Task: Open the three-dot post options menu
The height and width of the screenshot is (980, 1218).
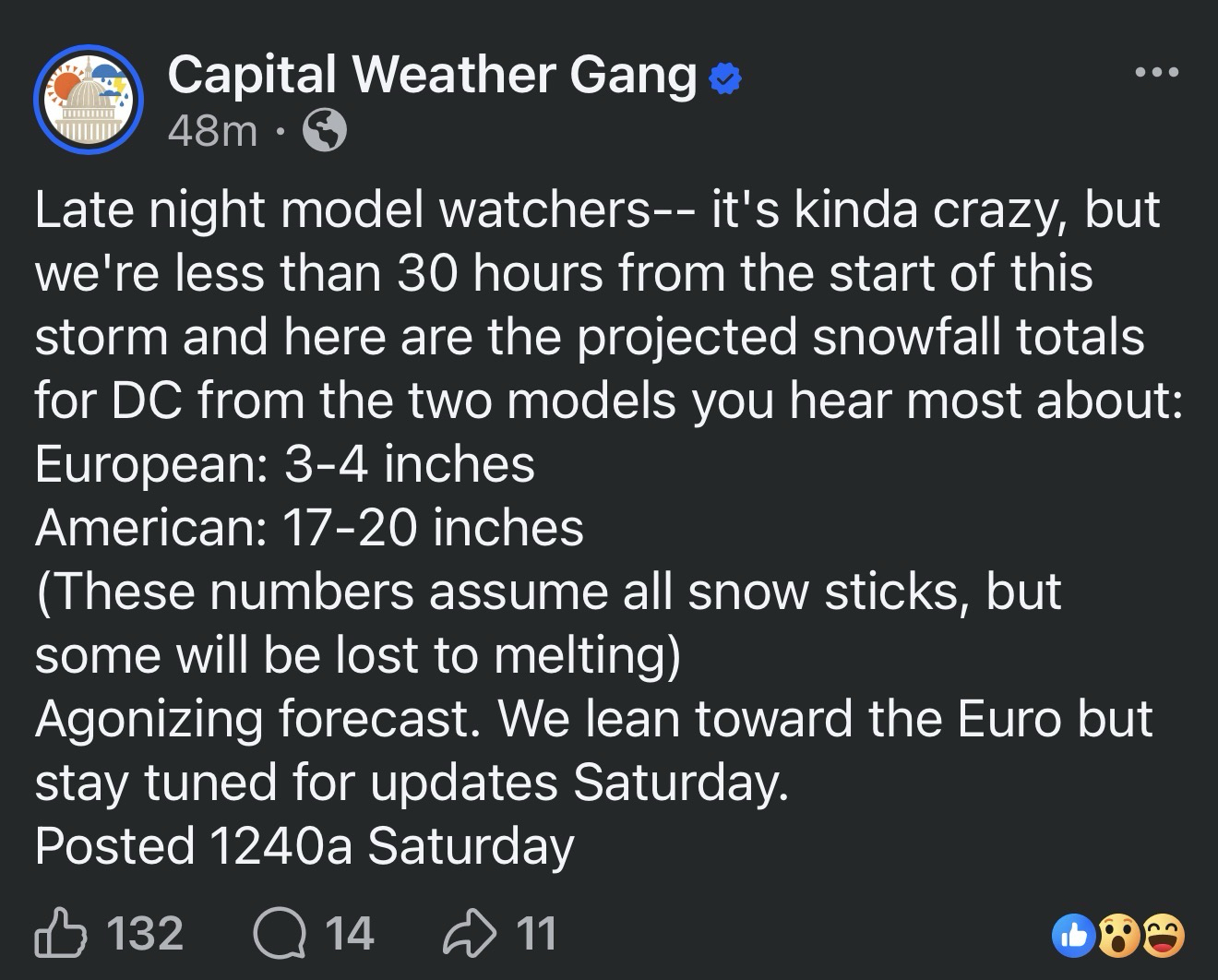Action: coord(1157,72)
